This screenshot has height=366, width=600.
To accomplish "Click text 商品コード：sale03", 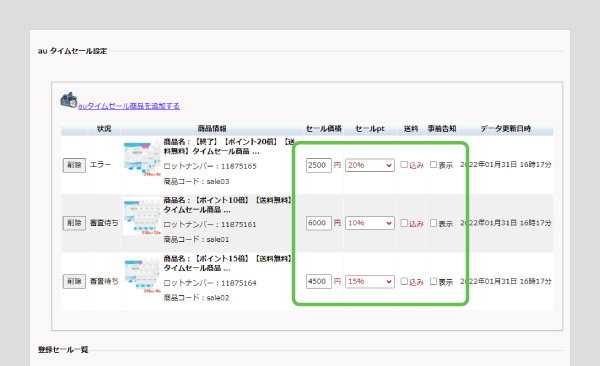I will coord(196,181).
